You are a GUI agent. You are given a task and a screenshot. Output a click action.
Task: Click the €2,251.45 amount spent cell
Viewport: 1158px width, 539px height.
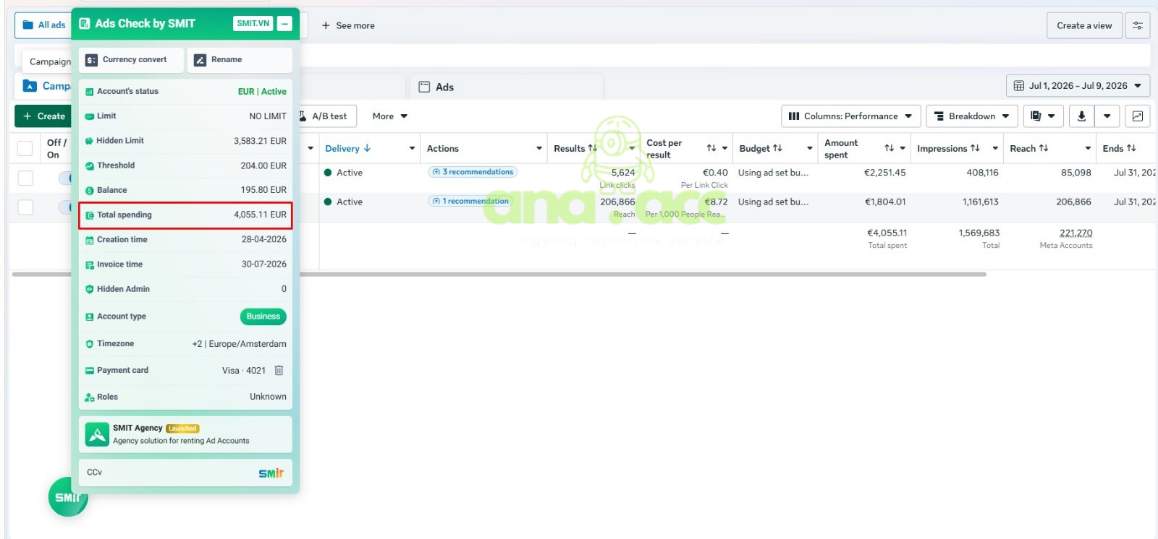(885, 173)
